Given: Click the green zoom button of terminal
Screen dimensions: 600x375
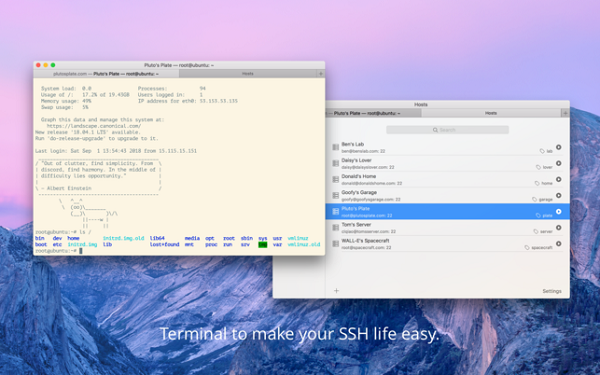Looking at the screenshot, I should pyautogui.click(x=53, y=65).
